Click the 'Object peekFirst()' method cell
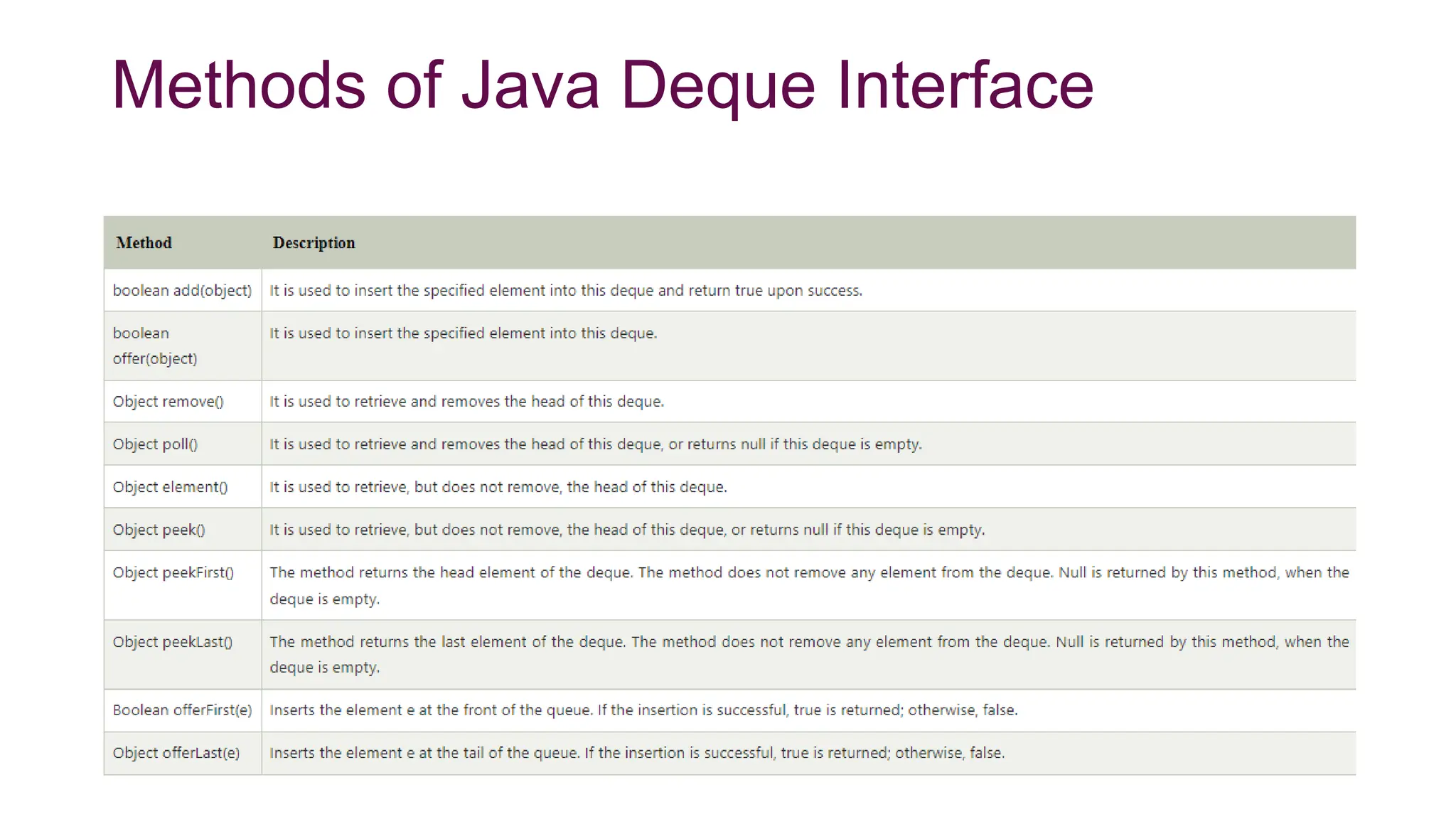Viewport: 1456px width, 819px height. pyautogui.click(x=183, y=585)
